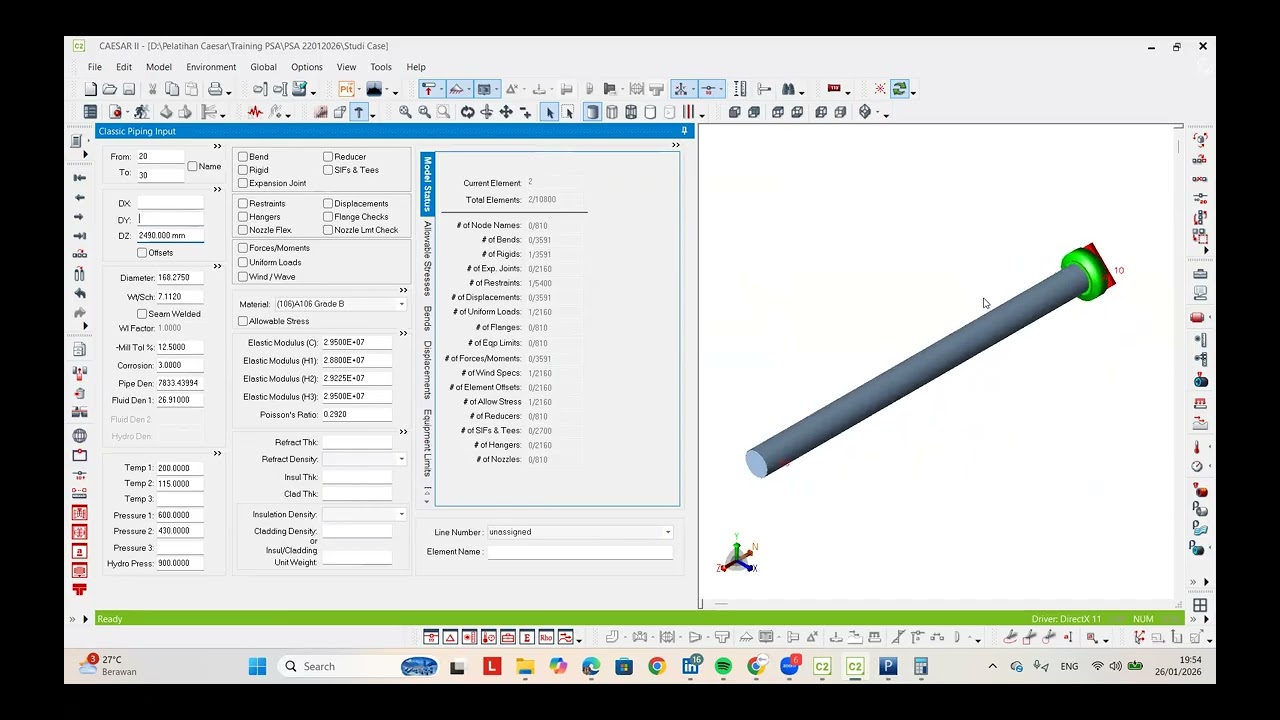Click the green refresh arrows icon
This screenshot has height=720, width=1280.
(899, 89)
